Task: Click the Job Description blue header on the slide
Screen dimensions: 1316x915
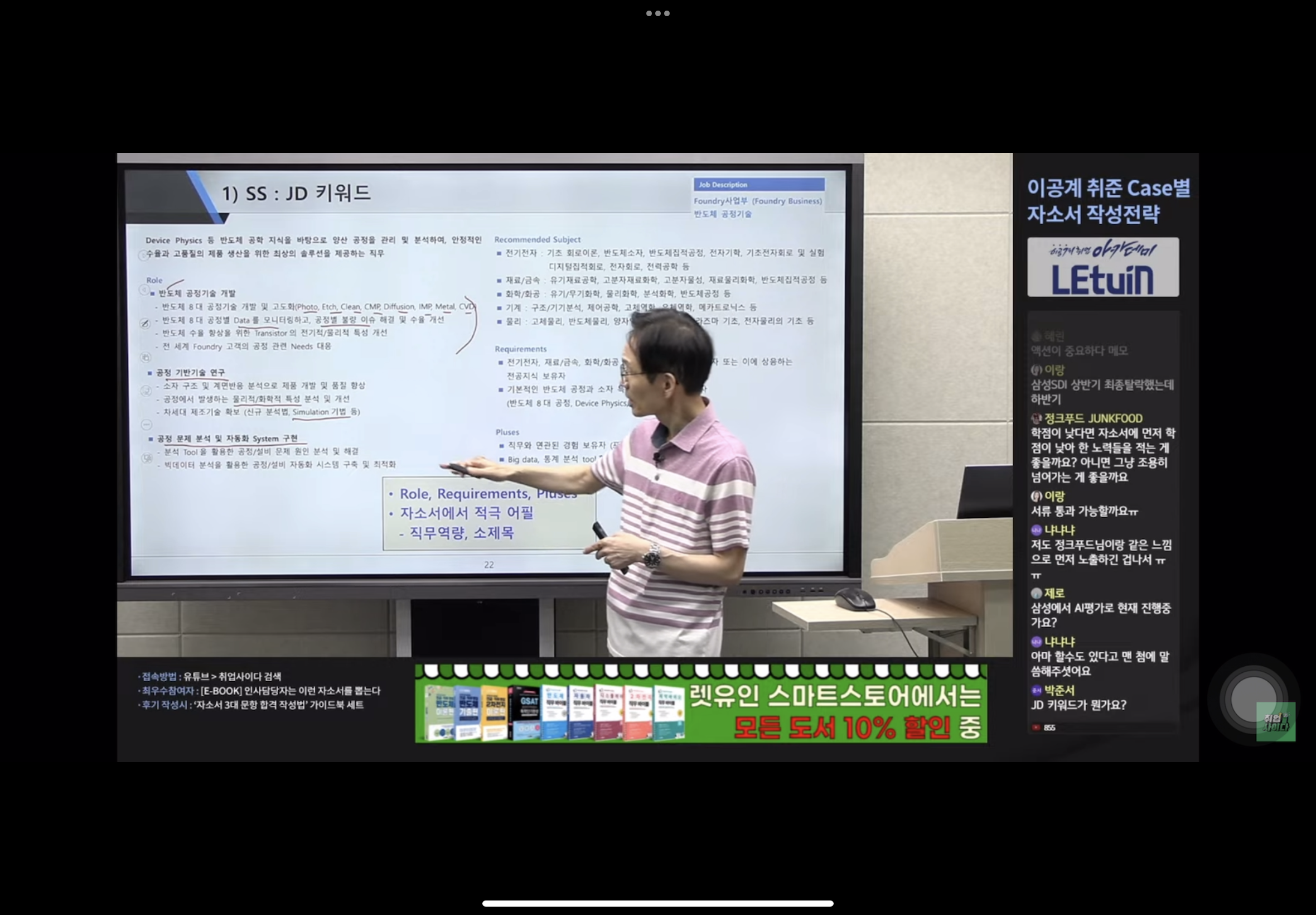Action: coord(758,185)
